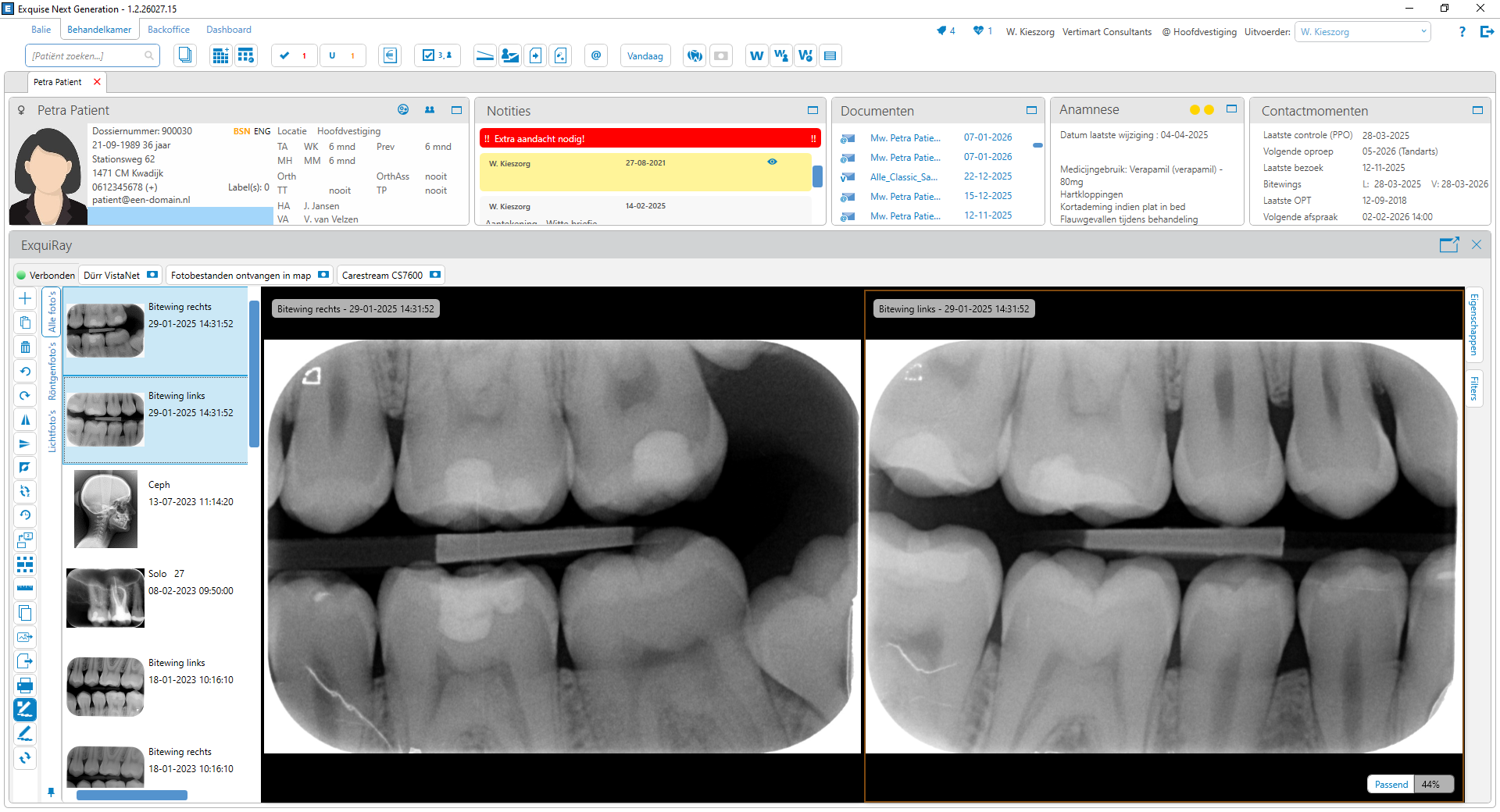Image resolution: width=1500 pixels, height=812 pixels.
Task: Click the tooth globe icon in toolbar
Action: point(695,55)
